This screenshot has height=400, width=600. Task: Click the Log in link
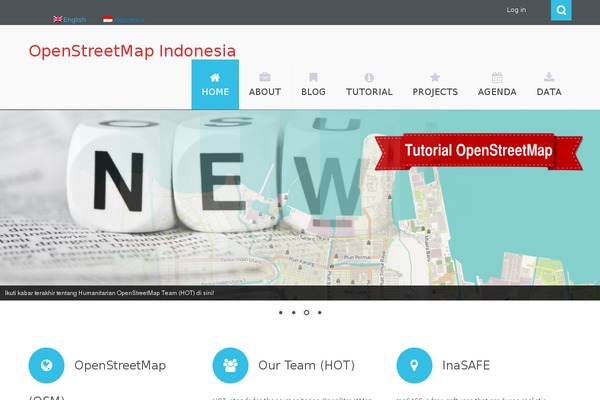516,10
